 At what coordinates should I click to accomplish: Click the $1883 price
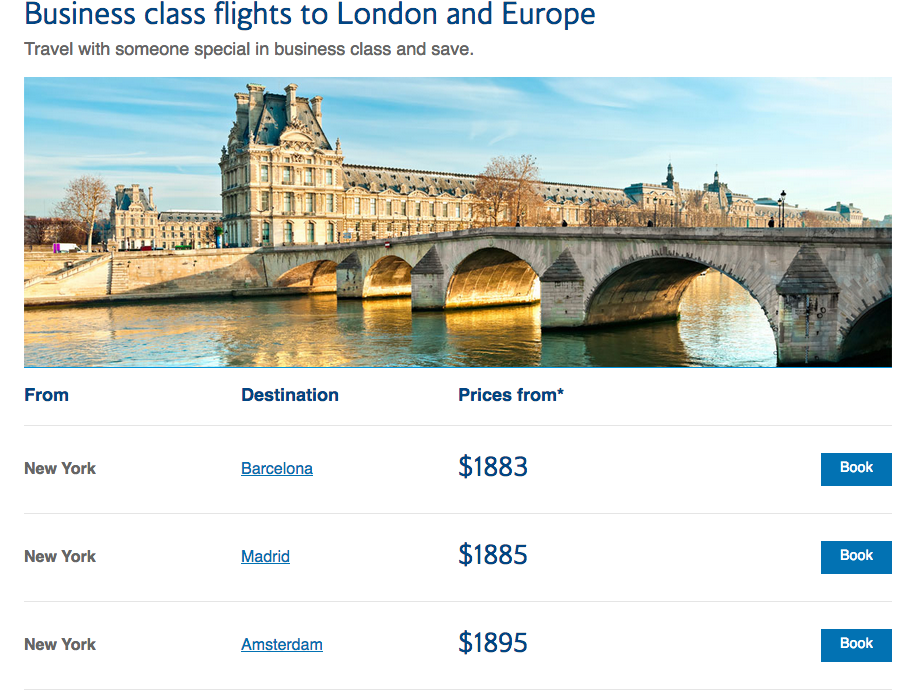click(492, 467)
